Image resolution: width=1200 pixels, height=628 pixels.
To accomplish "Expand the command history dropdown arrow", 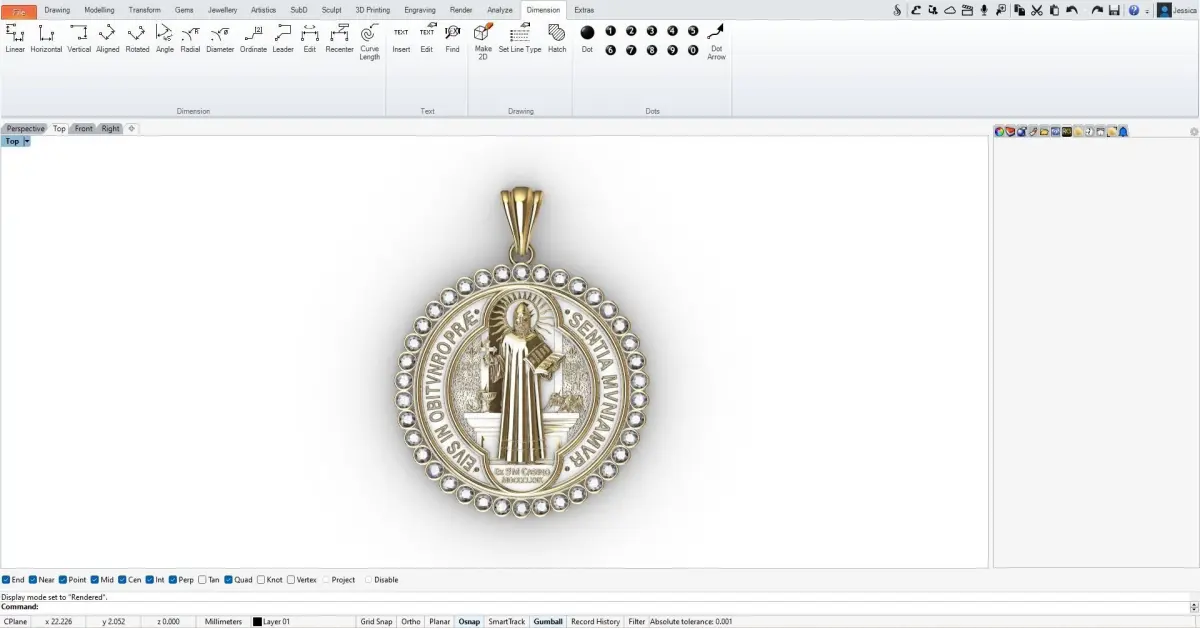I will (x=1194, y=607).
